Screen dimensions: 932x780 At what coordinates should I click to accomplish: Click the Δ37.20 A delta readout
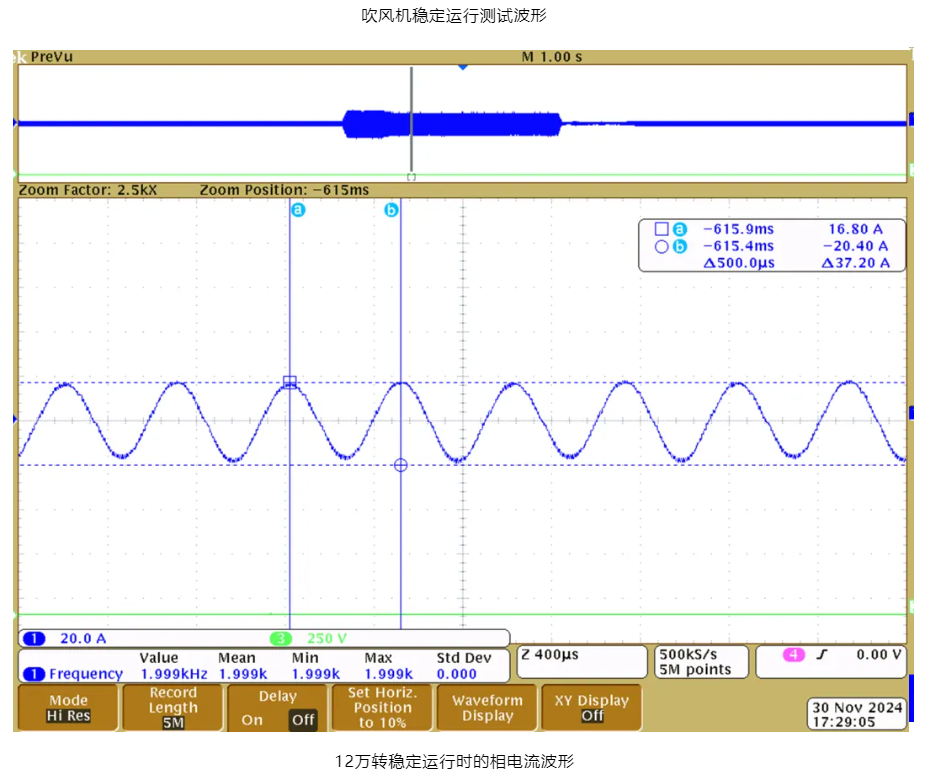855,263
